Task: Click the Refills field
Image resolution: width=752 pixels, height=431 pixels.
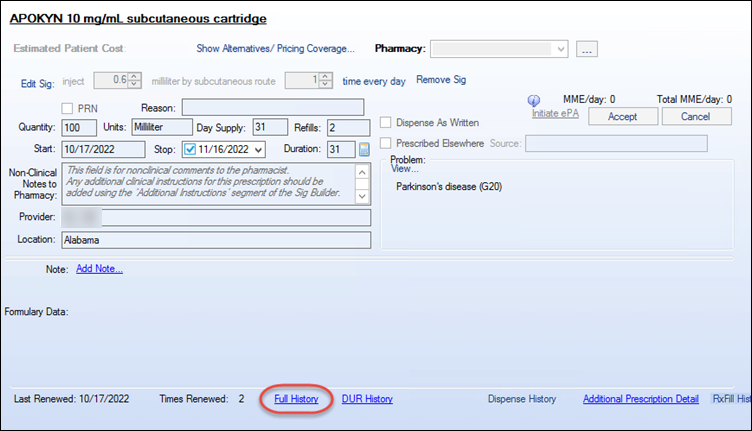Action: (349, 128)
